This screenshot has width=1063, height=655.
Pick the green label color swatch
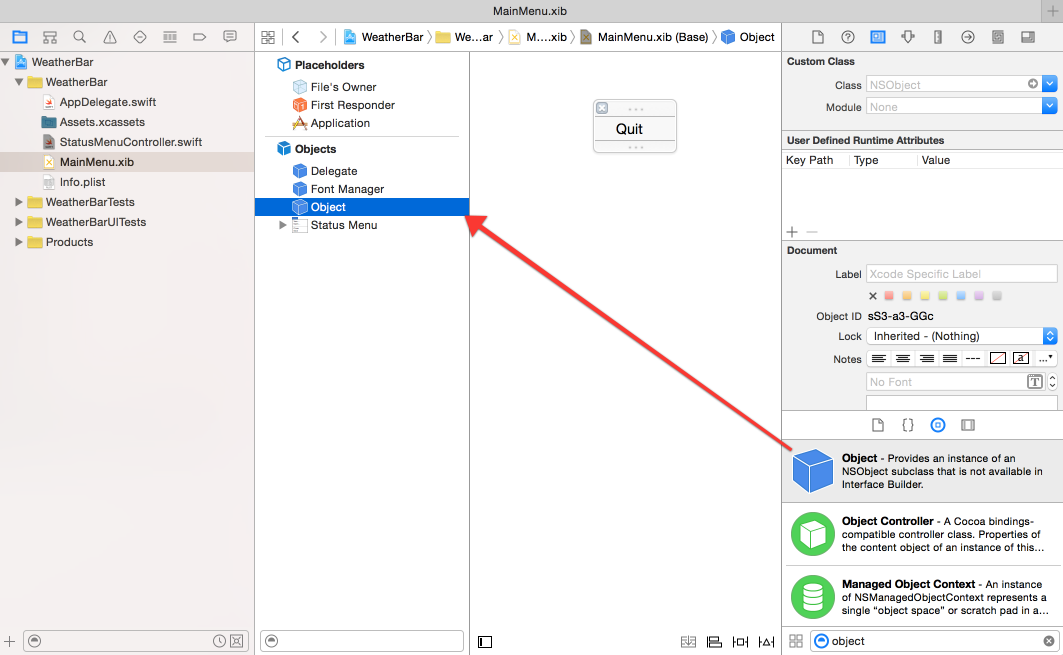tap(942, 296)
